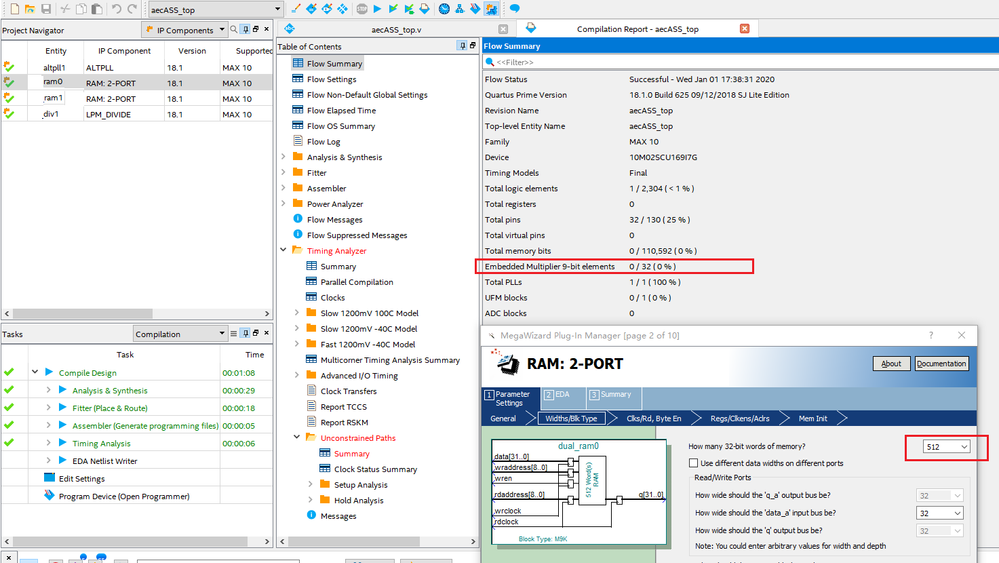
Task: Expand the Analysis & Synthesis folder
Action: (x=284, y=157)
